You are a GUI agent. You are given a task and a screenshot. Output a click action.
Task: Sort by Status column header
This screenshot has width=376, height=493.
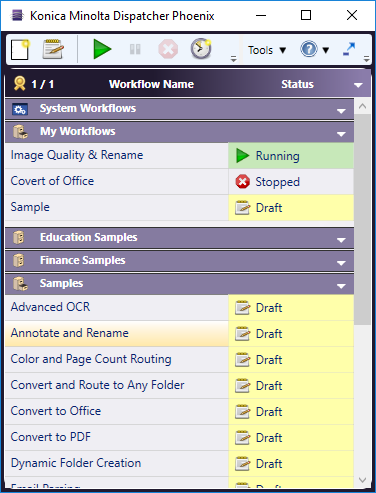click(297, 84)
